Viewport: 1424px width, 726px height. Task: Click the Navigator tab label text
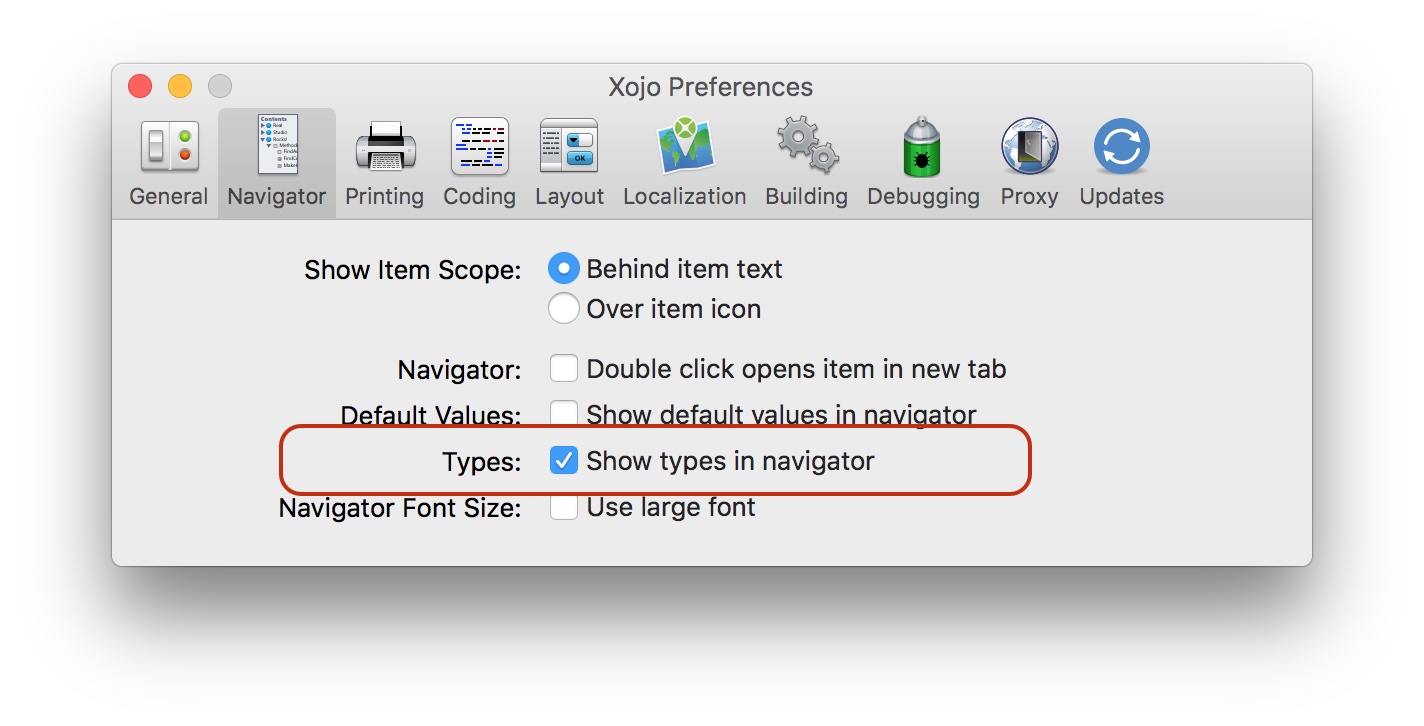click(277, 196)
